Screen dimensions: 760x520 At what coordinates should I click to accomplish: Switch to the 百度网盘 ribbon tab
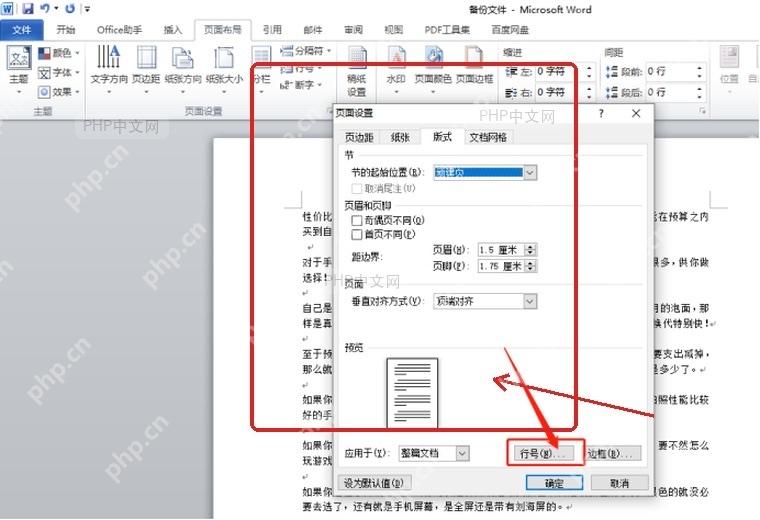(x=510, y=30)
